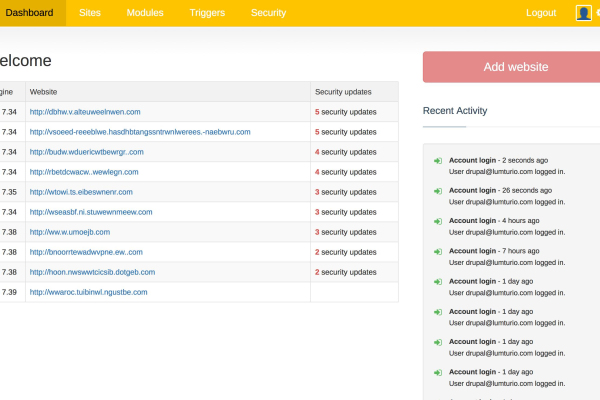Viewport: 600px width, 400px height.
Task: Click the Logout link
Action: pos(541,13)
